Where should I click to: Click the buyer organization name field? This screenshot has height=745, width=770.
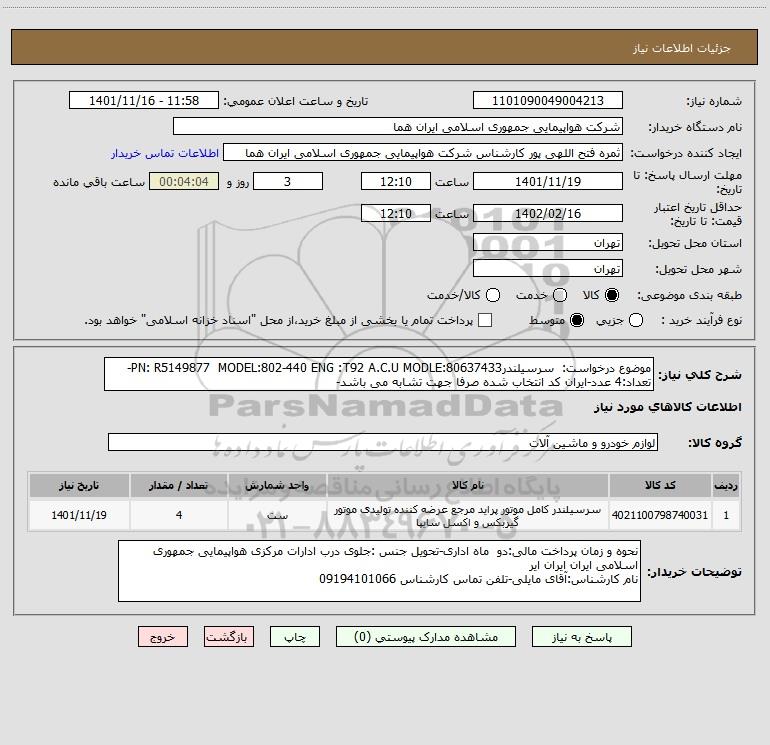coord(398,127)
